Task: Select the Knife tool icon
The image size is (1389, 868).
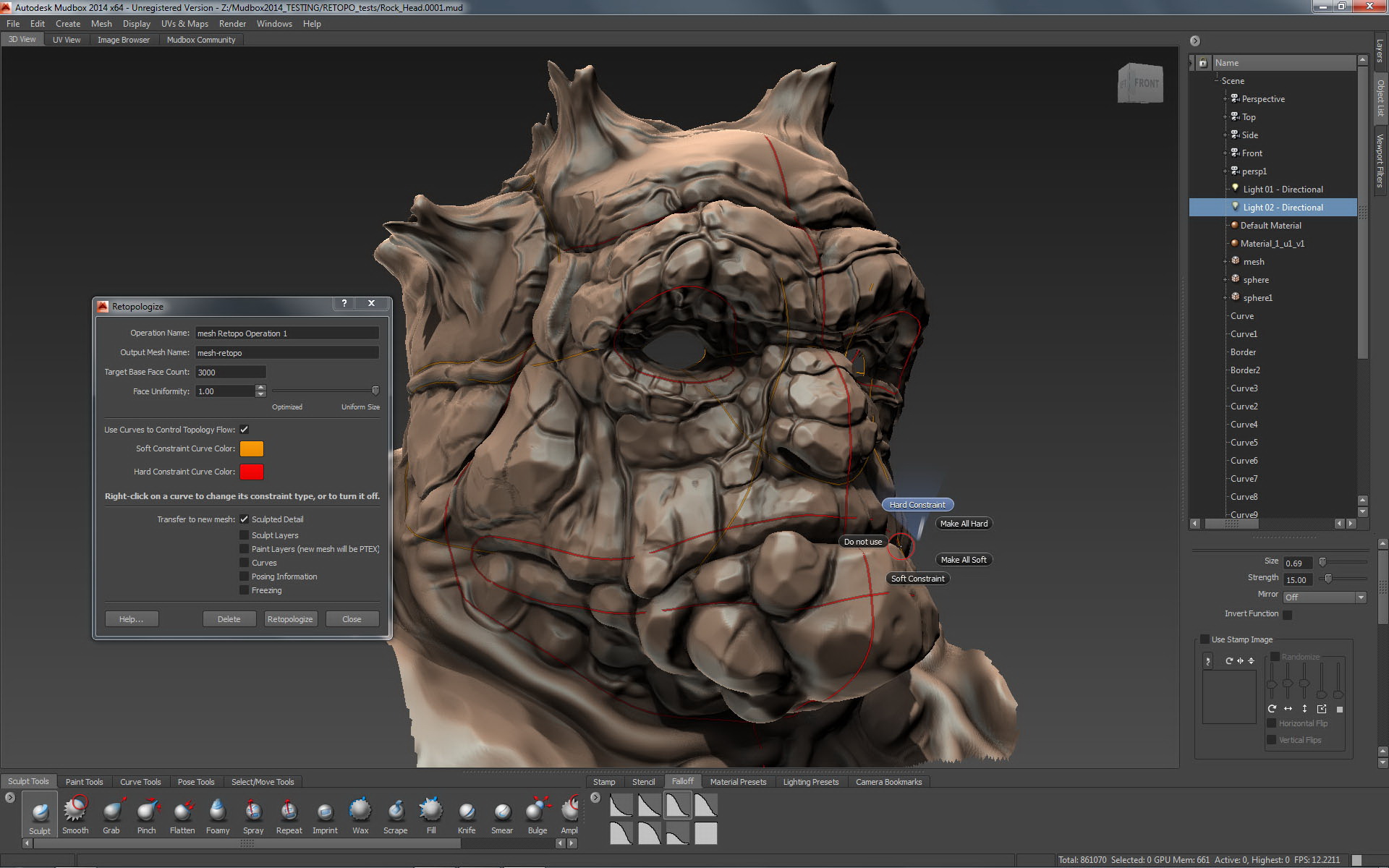Action: (467, 812)
